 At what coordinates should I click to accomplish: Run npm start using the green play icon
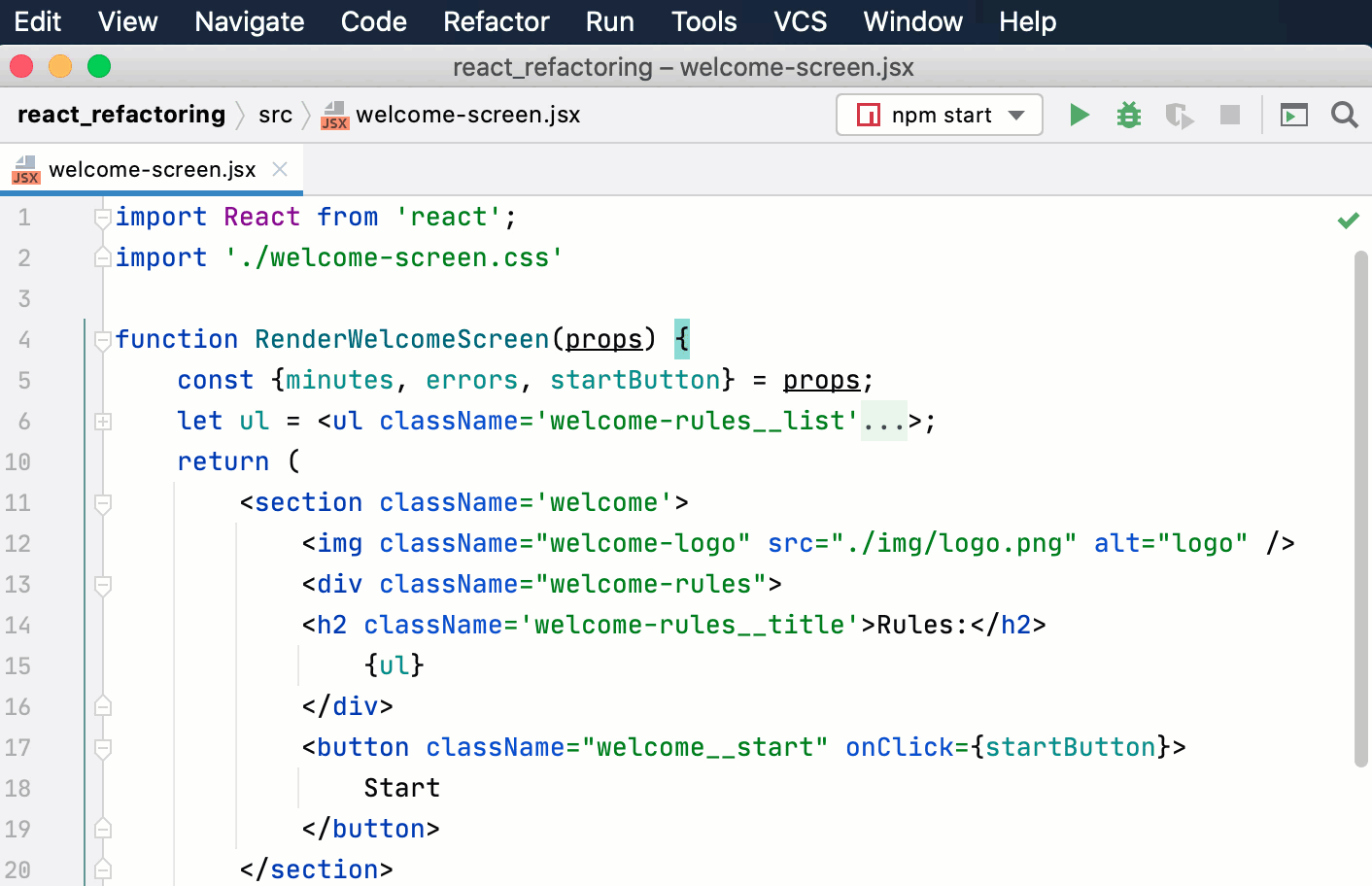pyautogui.click(x=1080, y=115)
